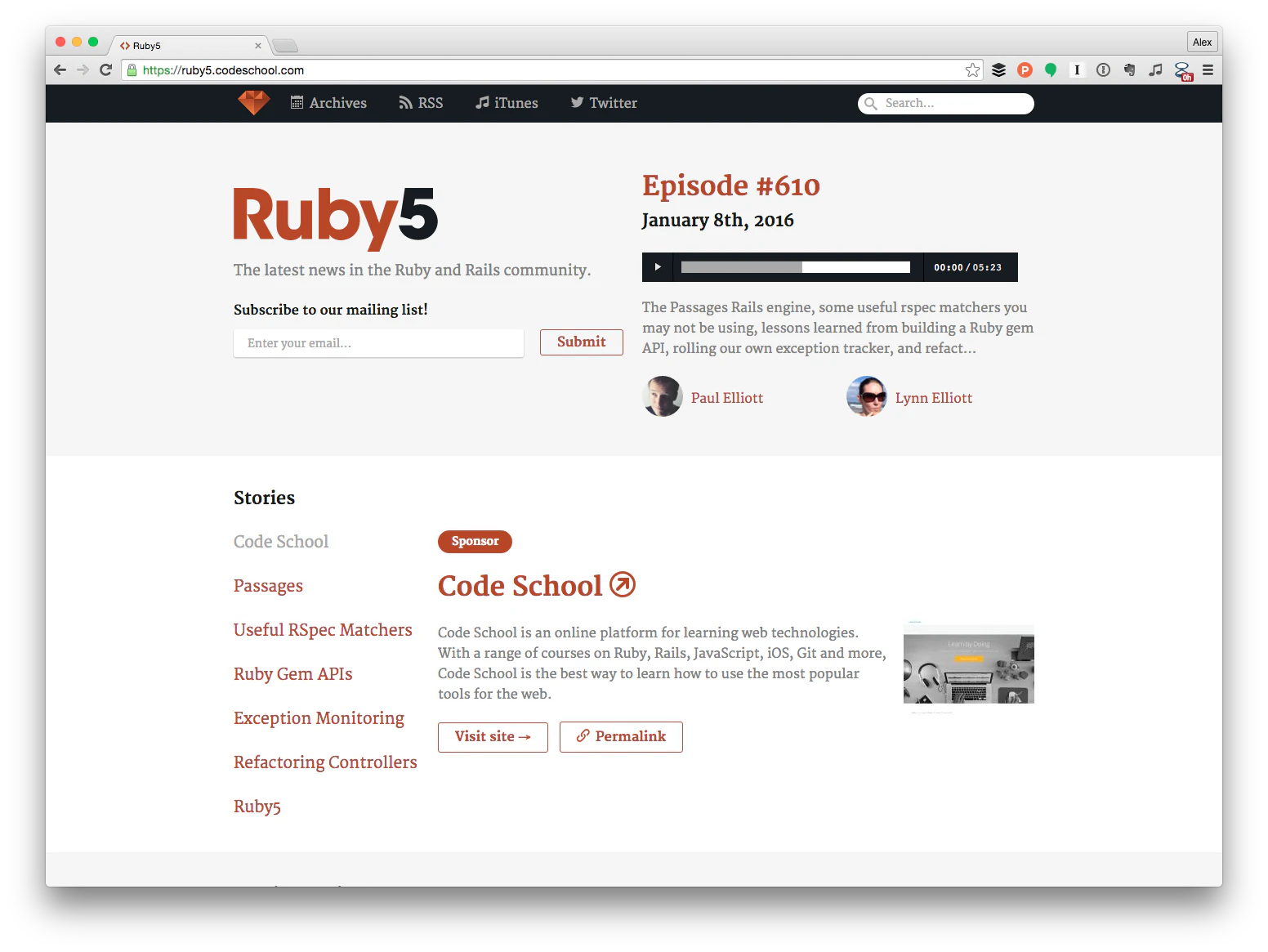1268x952 pixels.
Task: Play the episode audio
Action: 658,267
